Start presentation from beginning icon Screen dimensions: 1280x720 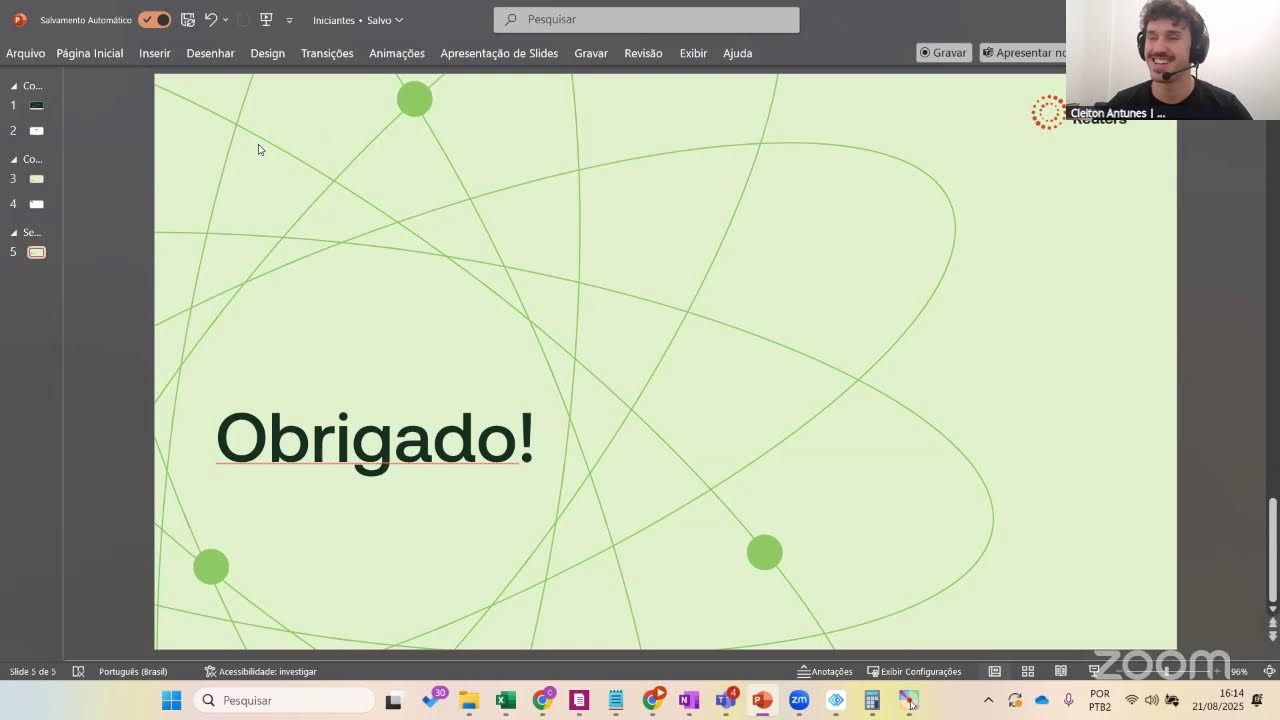266,19
